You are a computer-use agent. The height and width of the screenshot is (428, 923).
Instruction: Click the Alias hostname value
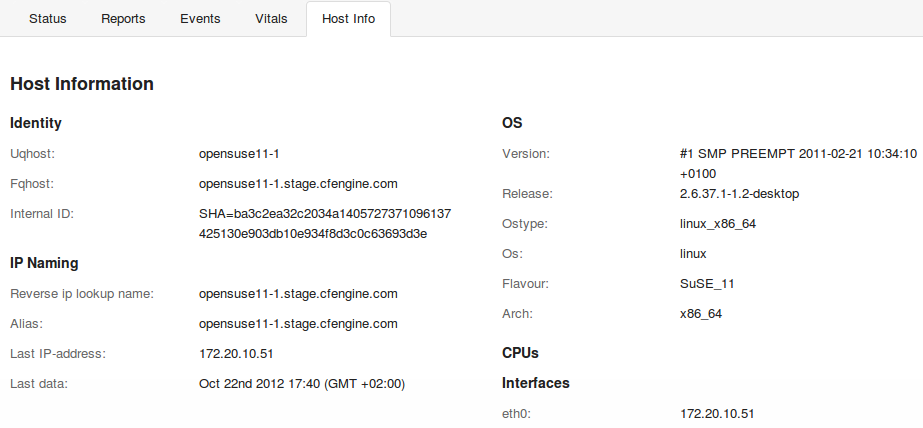pyautogui.click(x=298, y=324)
